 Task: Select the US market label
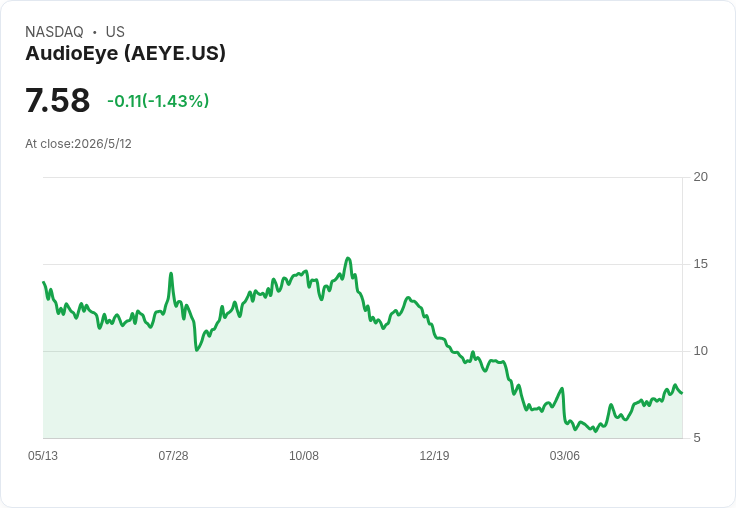pos(115,32)
